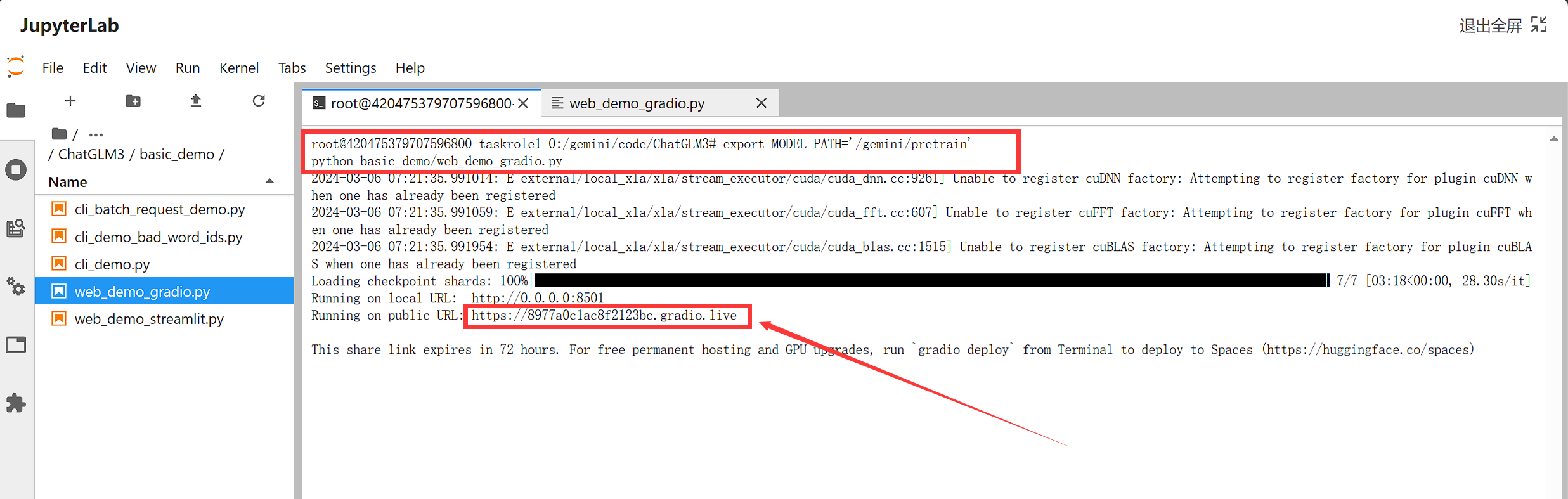Select cli_demo_bad_word_ids.py in file list
Viewport: 1568px width, 499px height.
click(x=164, y=237)
